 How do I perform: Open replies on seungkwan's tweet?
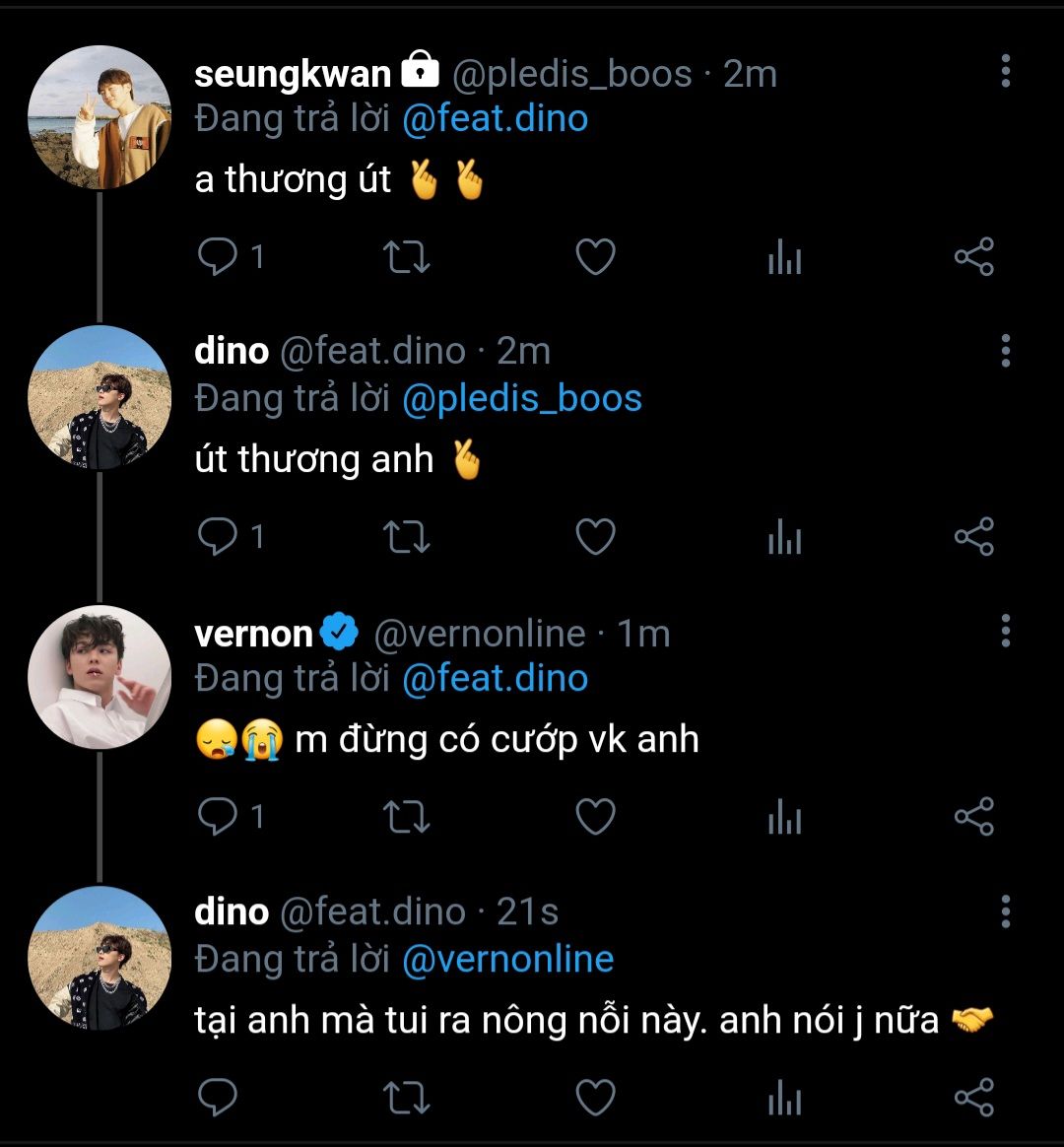coord(217,257)
